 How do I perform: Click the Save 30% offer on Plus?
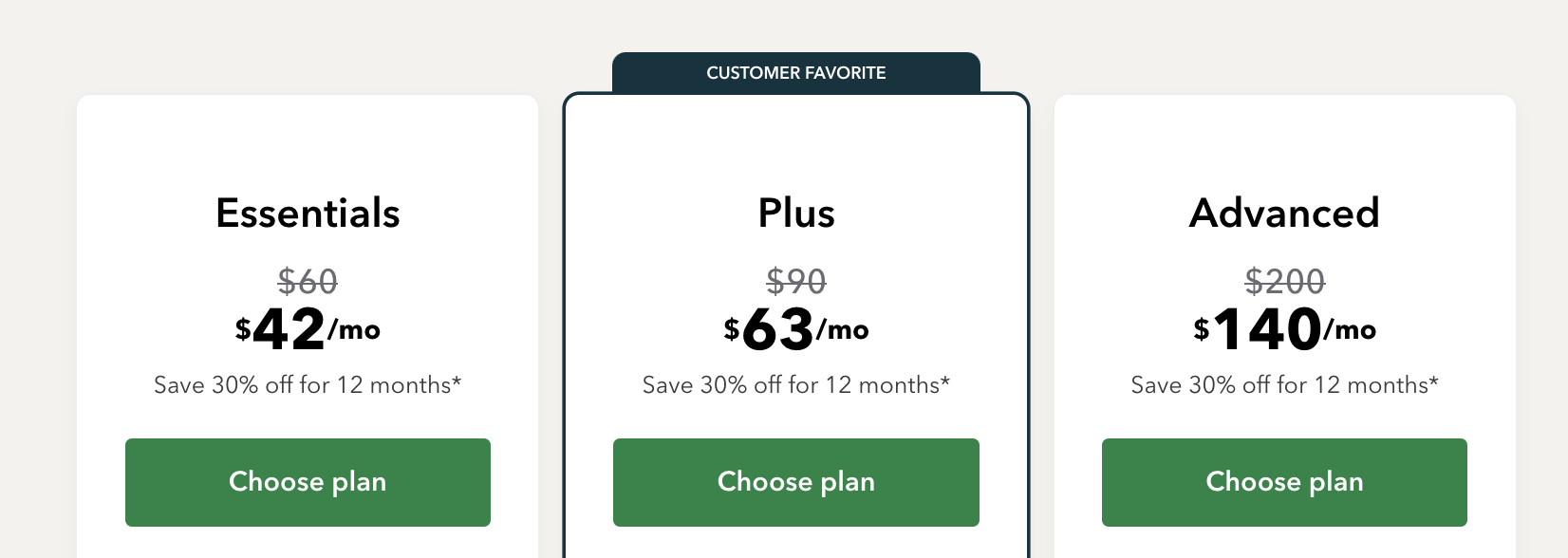click(x=790, y=384)
